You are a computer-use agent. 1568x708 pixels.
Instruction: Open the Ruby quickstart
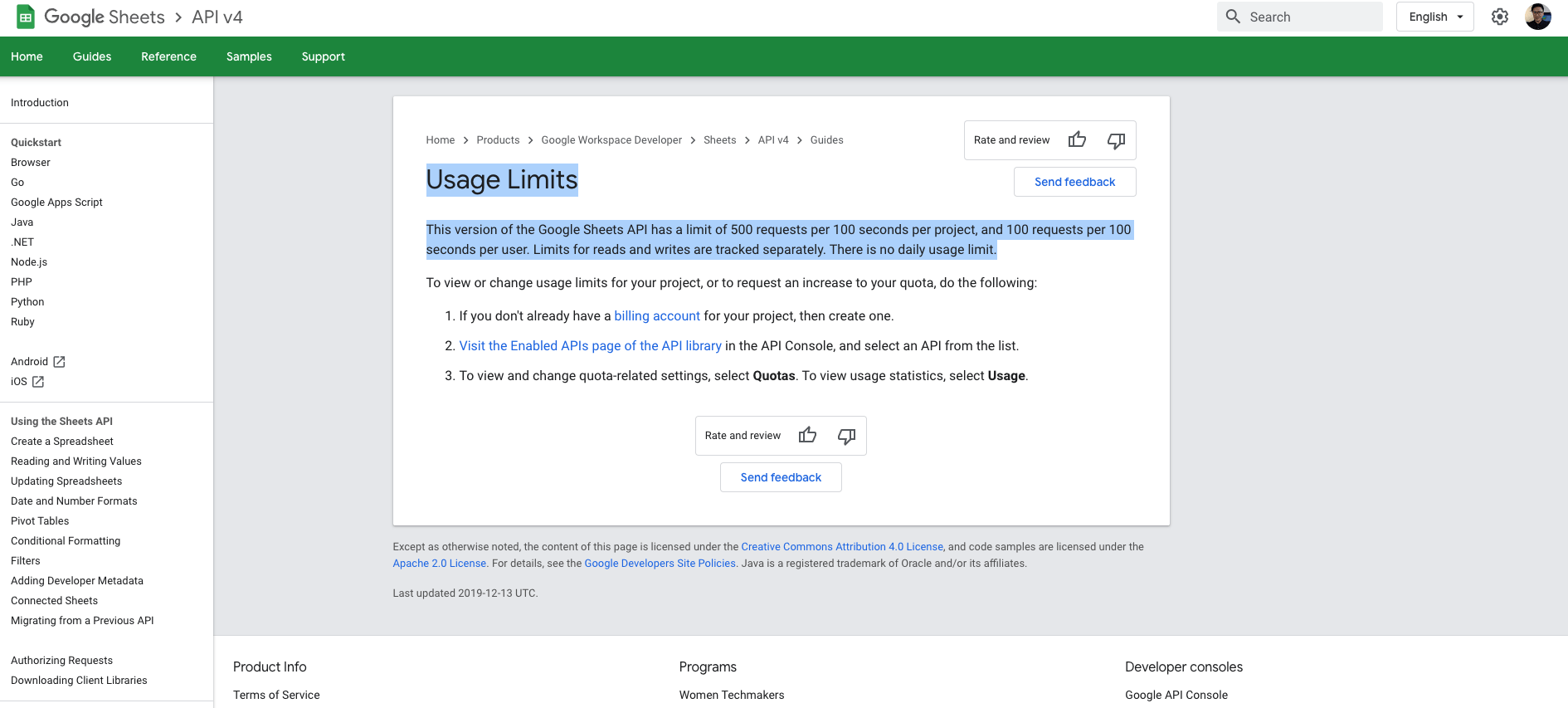click(x=22, y=322)
